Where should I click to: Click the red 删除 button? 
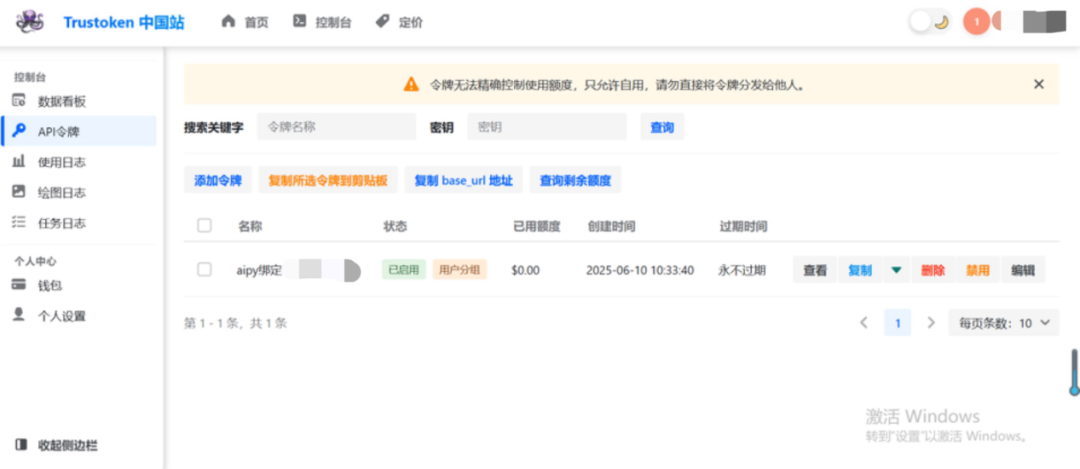tap(933, 271)
